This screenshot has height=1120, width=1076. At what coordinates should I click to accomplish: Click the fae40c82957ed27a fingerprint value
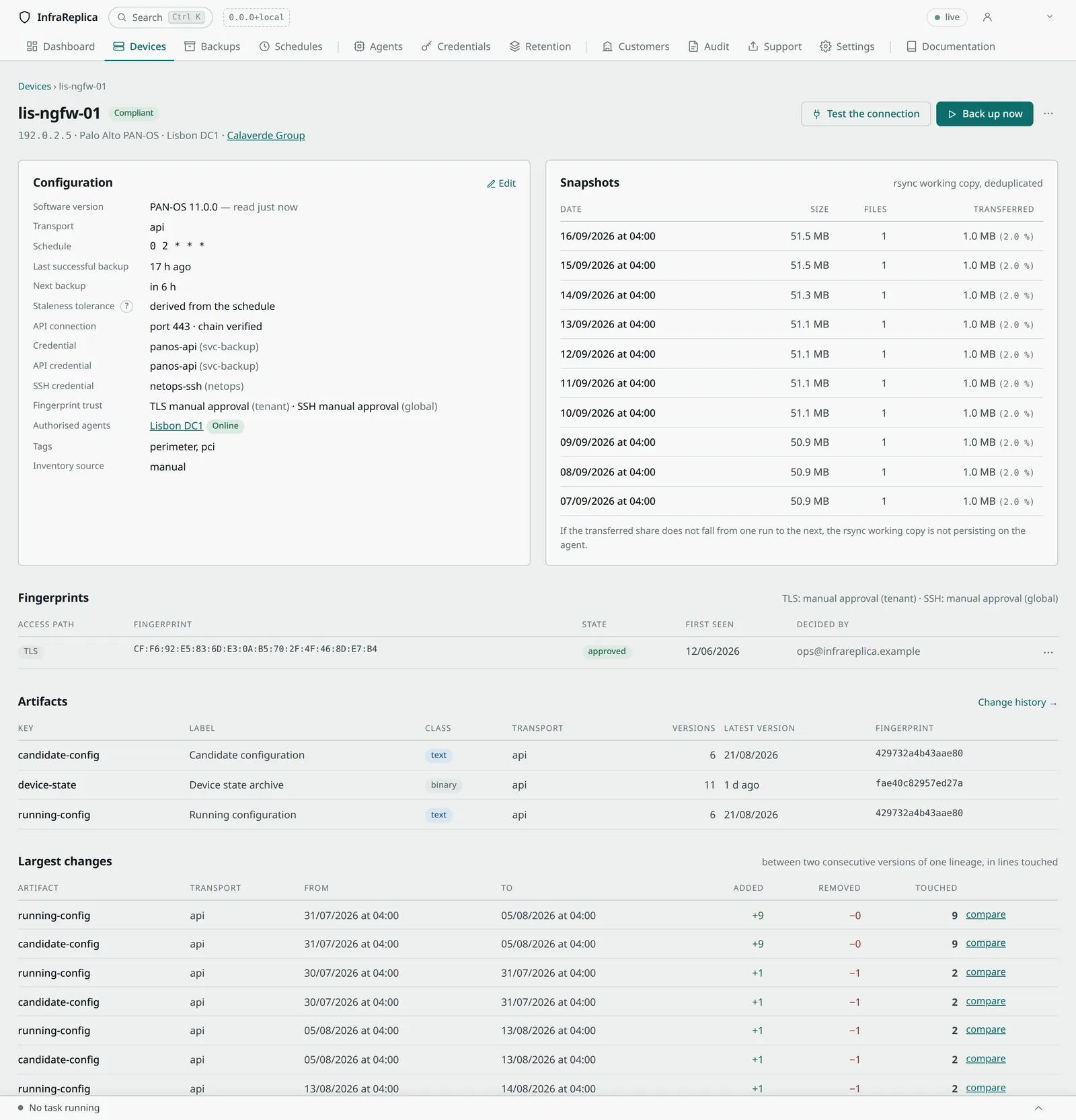click(x=919, y=783)
